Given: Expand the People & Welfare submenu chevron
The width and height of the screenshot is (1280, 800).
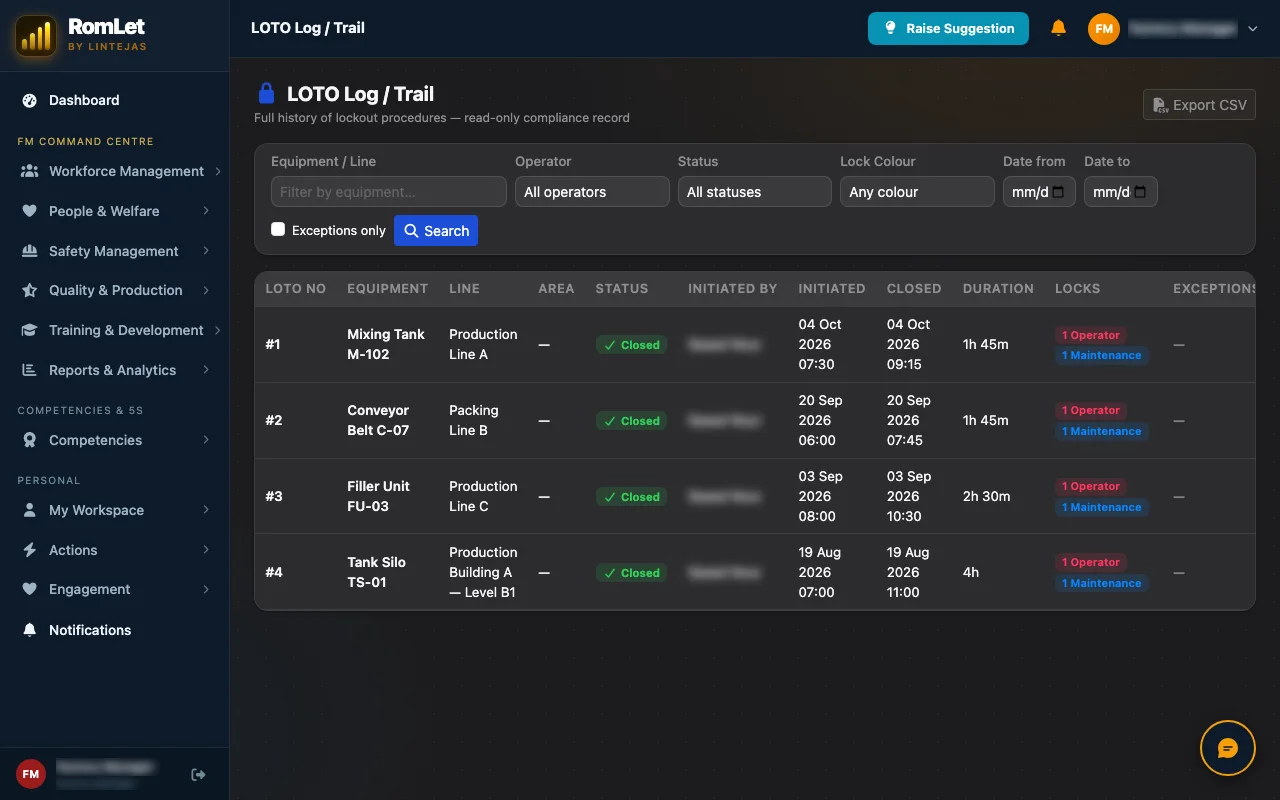Looking at the screenshot, I should pyautogui.click(x=206, y=211).
